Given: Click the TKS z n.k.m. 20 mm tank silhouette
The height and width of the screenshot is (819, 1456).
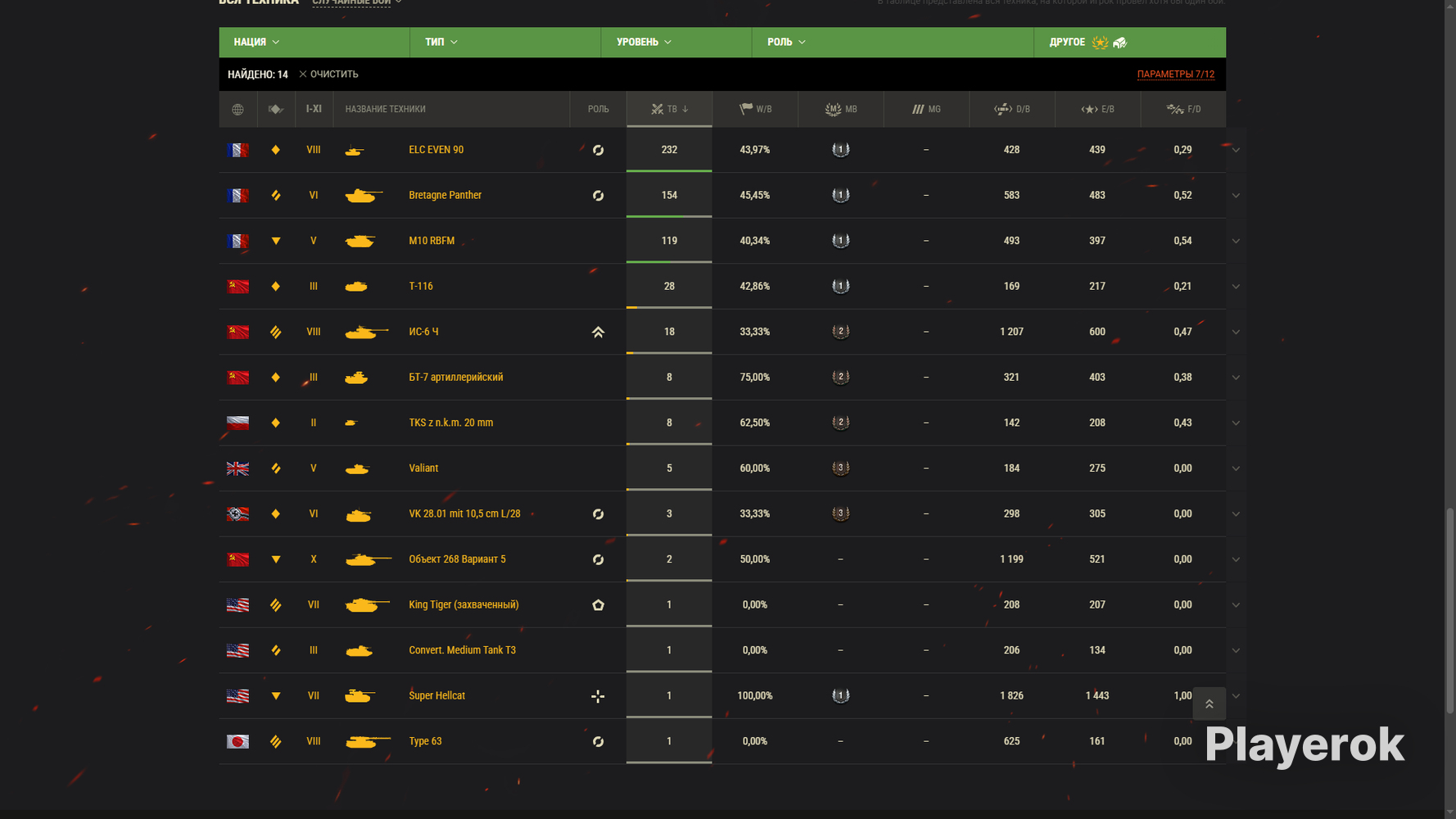Looking at the screenshot, I should click(351, 423).
